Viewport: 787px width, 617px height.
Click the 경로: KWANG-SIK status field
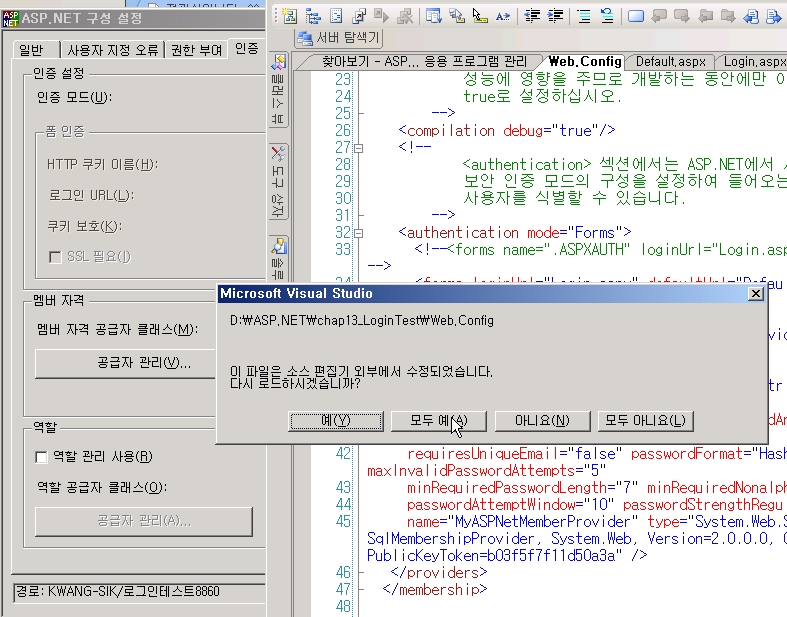click(139, 592)
